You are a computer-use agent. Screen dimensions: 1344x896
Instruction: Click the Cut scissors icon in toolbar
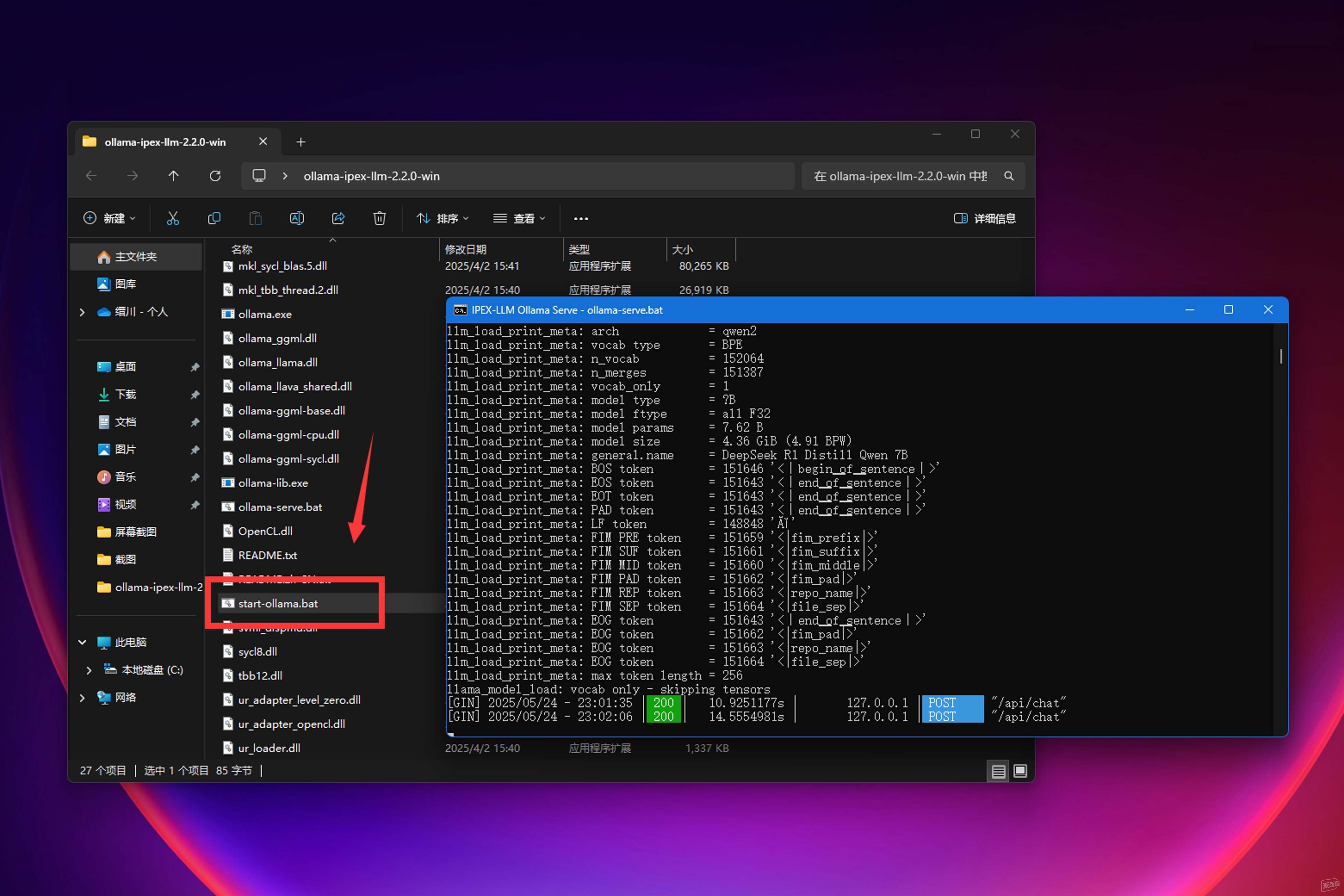click(x=172, y=218)
